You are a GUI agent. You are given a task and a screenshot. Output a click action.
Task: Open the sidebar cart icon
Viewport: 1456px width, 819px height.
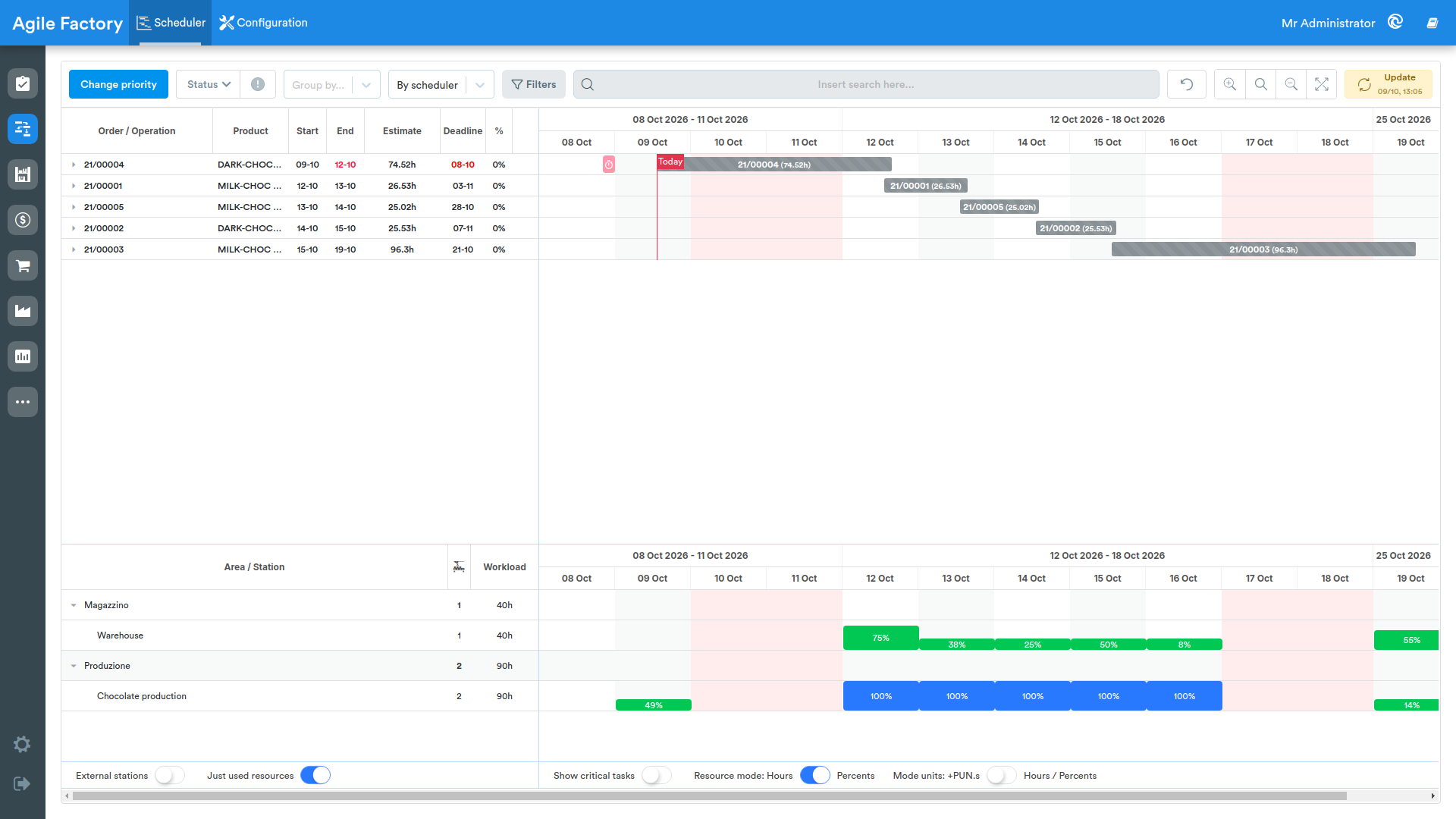click(x=23, y=265)
